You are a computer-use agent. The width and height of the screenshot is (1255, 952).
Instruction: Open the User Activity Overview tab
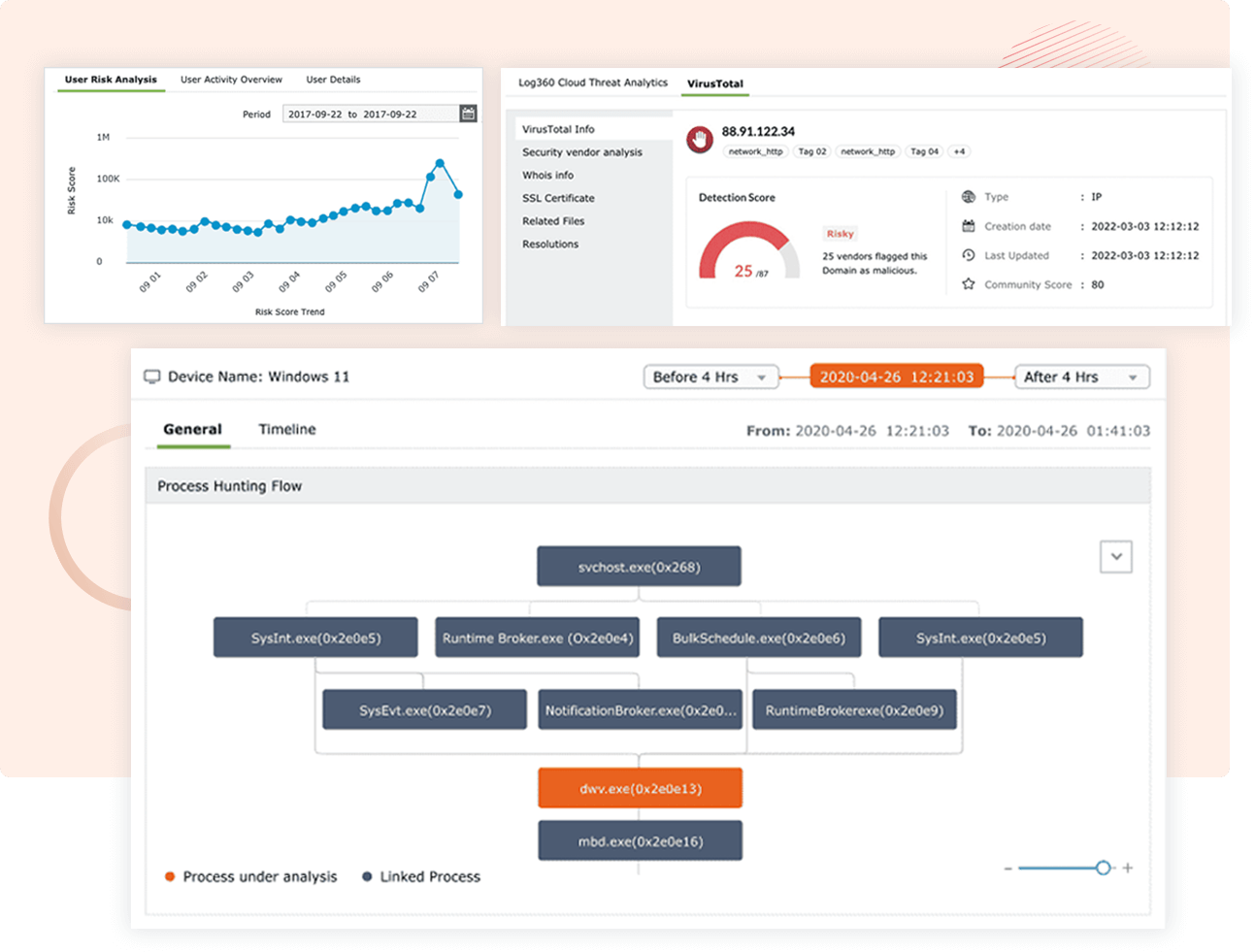(x=231, y=80)
